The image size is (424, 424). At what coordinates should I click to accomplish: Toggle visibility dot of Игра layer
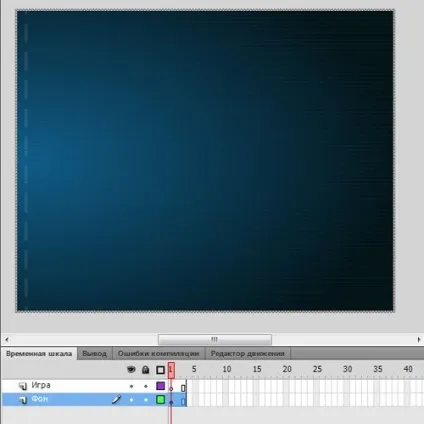coord(131,386)
